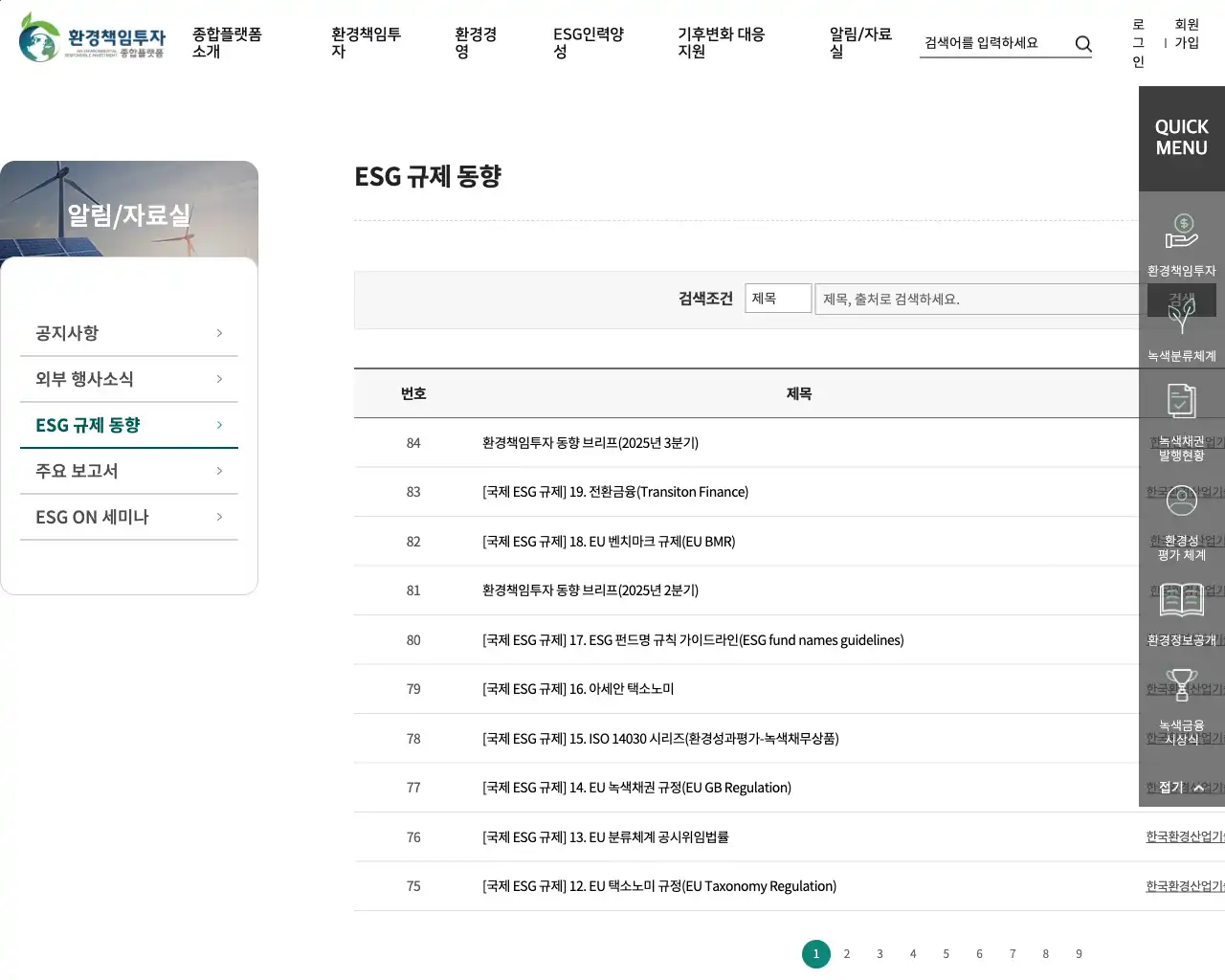The height and width of the screenshot is (980, 1225).
Task: Open post 83 전환금융 Transition Finance
Action: [x=614, y=492]
